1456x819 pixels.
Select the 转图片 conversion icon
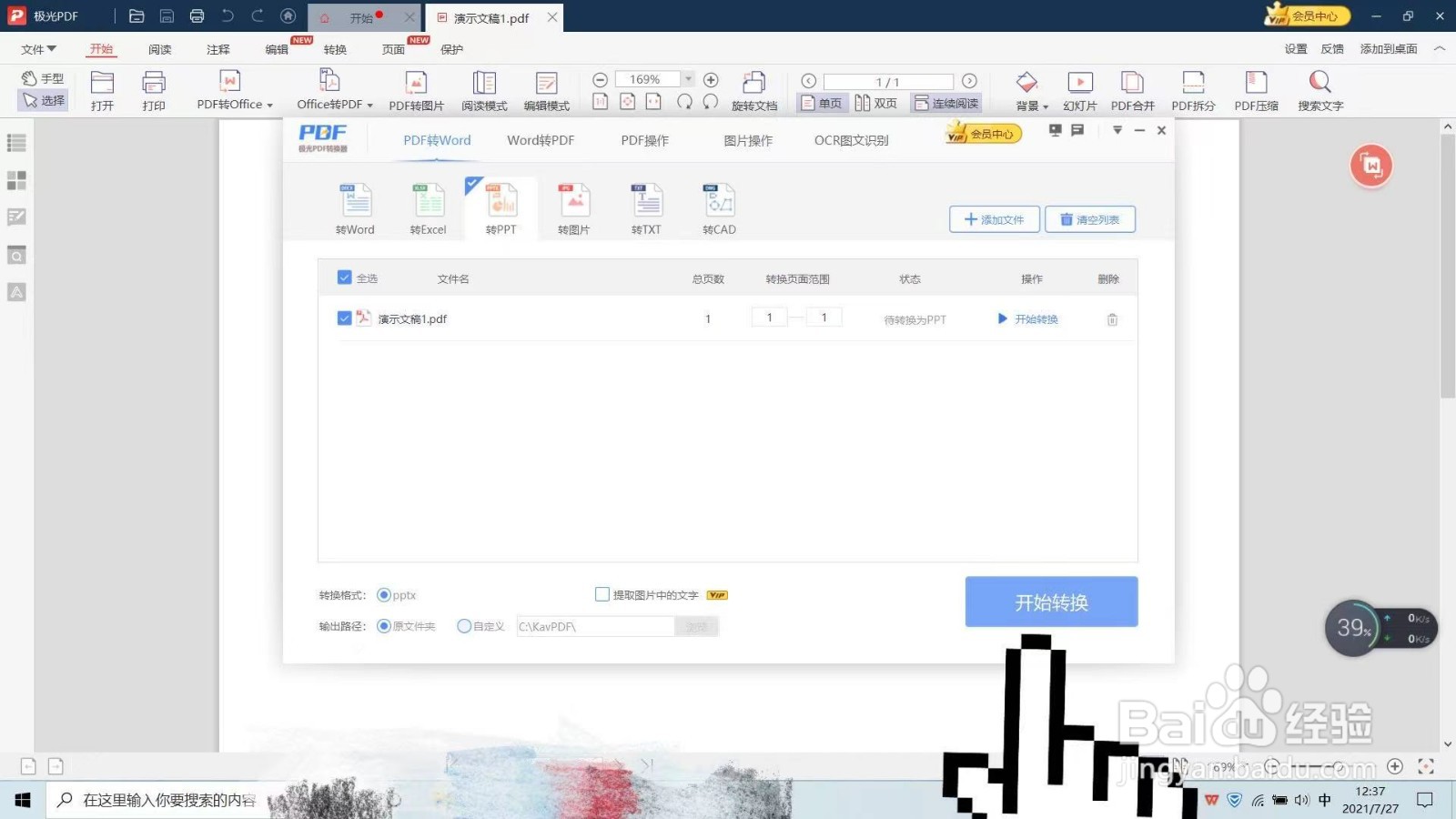pos(574,209)
